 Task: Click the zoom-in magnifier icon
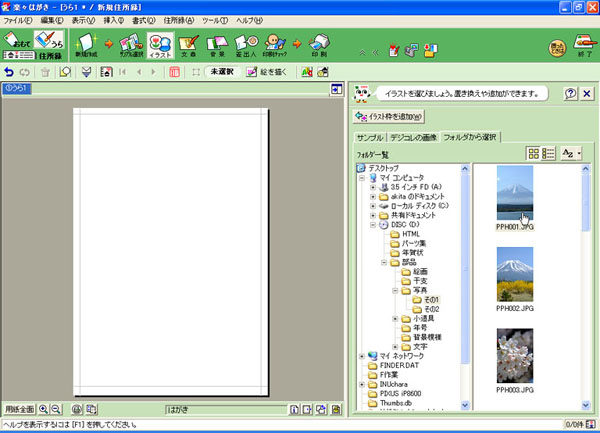pyautogui.click(x=44, y=409)
